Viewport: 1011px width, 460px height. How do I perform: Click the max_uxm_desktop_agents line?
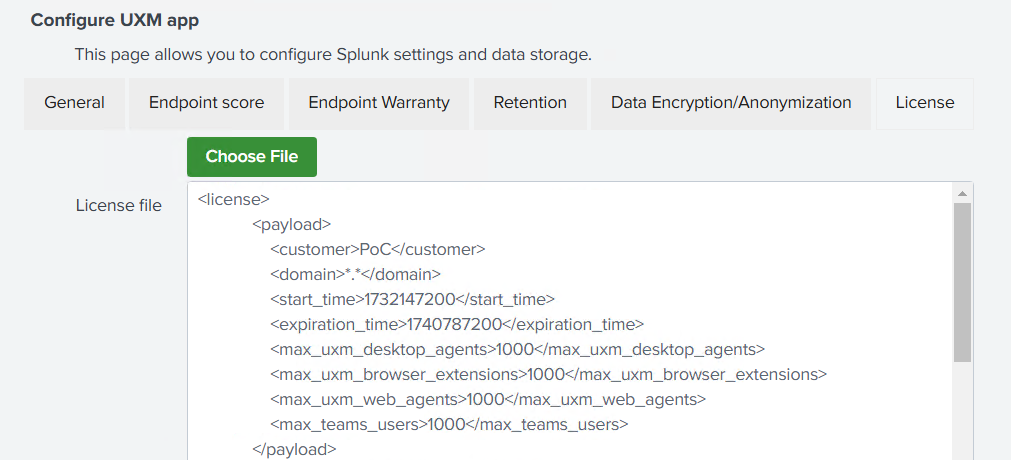pyautogui.click(x=517, y=349)
